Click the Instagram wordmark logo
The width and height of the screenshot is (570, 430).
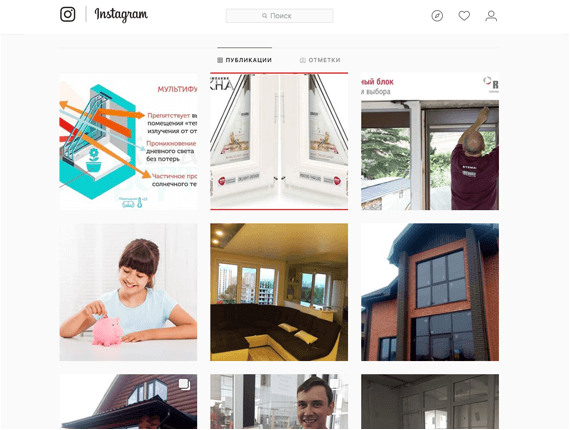point(121,15)
